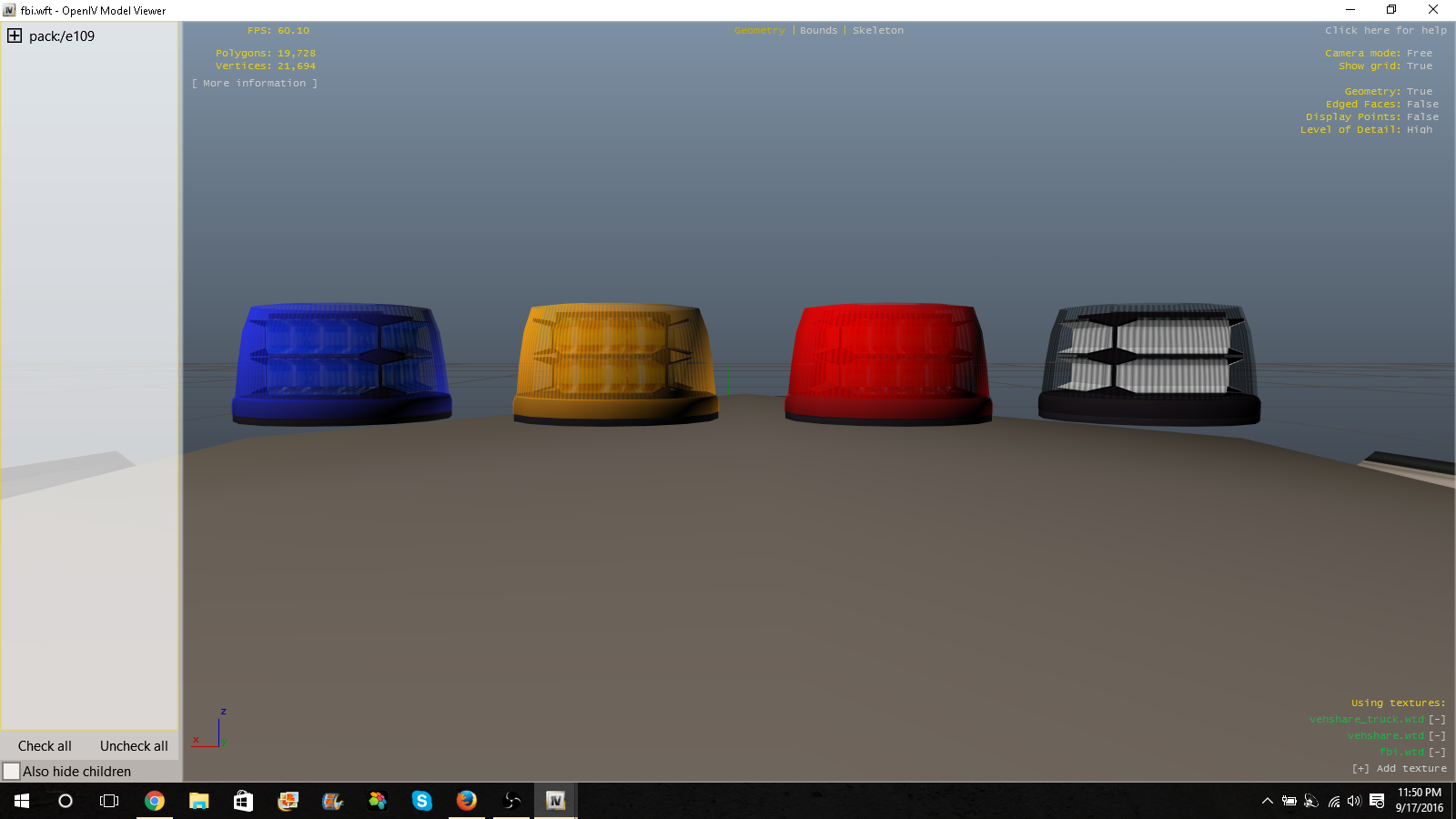This screenshot has width=1456, height=819.
Task: Switch to the Bounds view tab
Action: click(818, 31)
